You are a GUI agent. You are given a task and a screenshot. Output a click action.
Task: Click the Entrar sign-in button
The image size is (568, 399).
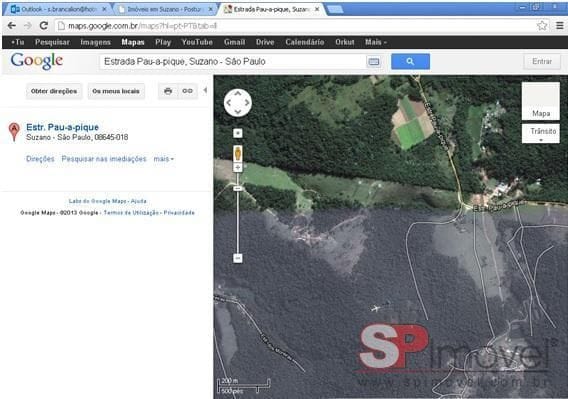pyautogui.click(x=542, y=62)
